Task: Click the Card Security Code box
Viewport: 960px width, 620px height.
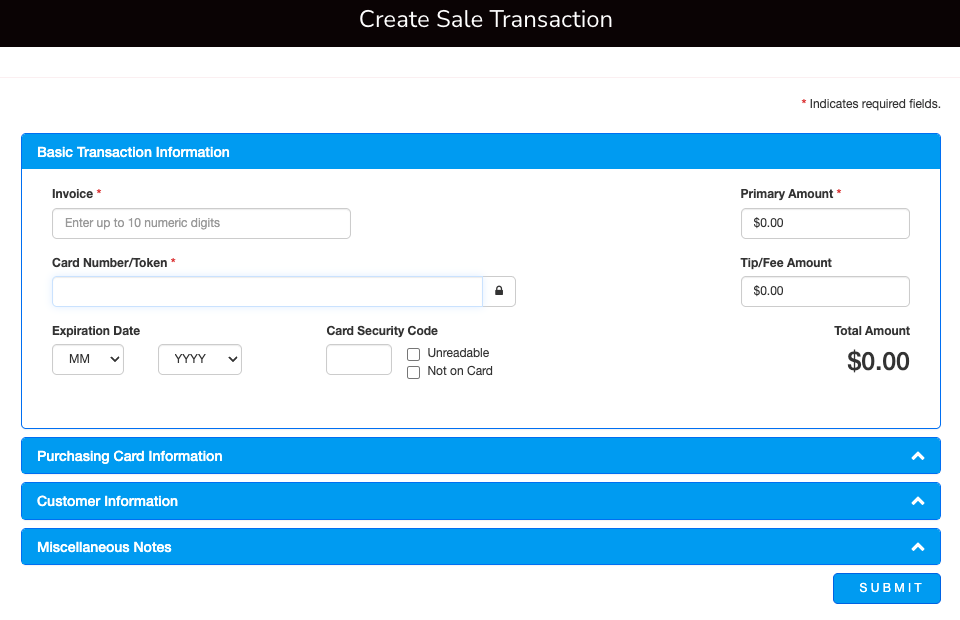Action: tap(359, 359)
